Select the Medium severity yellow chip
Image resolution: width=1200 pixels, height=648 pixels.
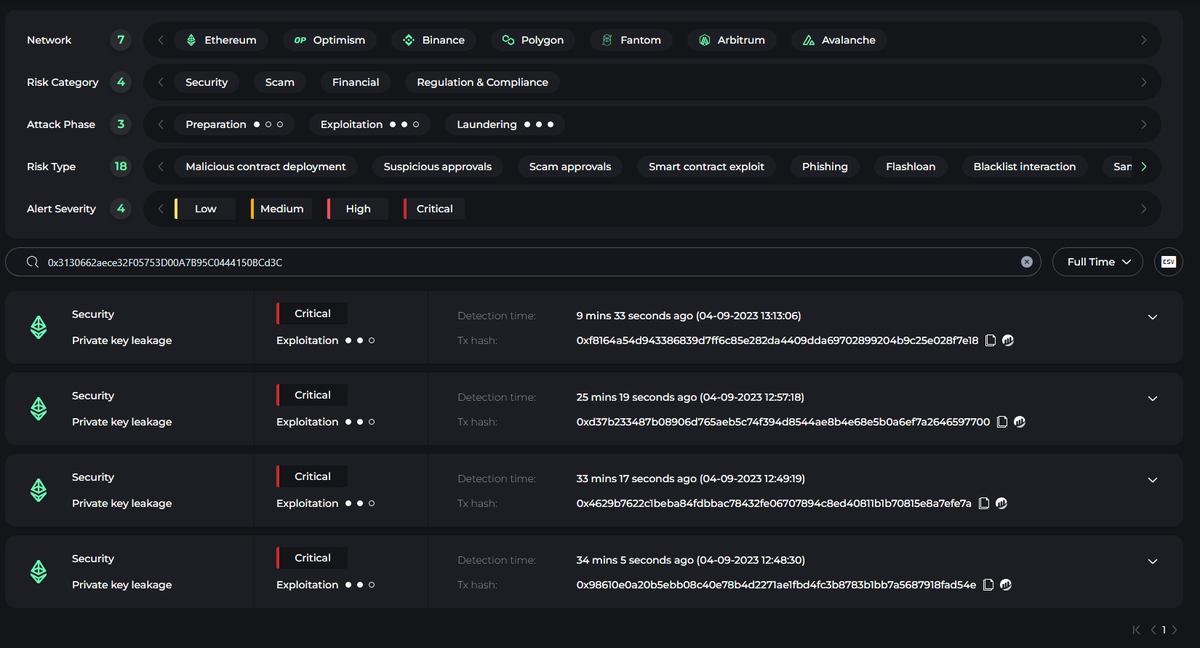pos(281,209)
